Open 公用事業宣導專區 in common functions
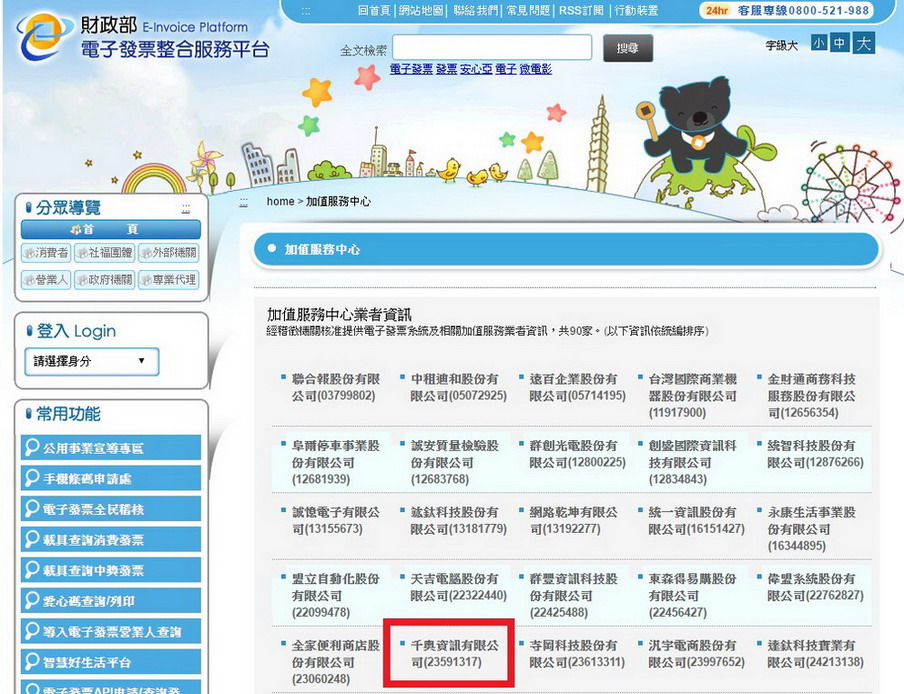This screenshot has width=904, height=694. (x=111, y=448)
